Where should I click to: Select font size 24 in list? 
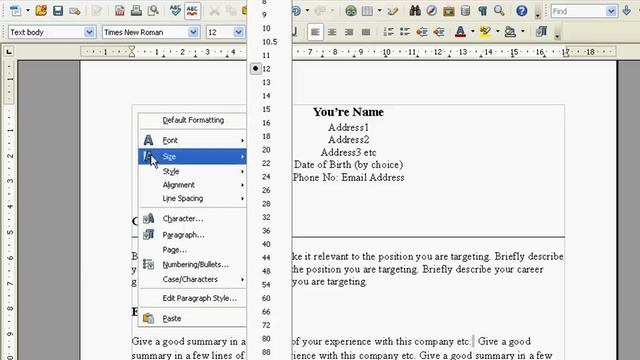269,176
